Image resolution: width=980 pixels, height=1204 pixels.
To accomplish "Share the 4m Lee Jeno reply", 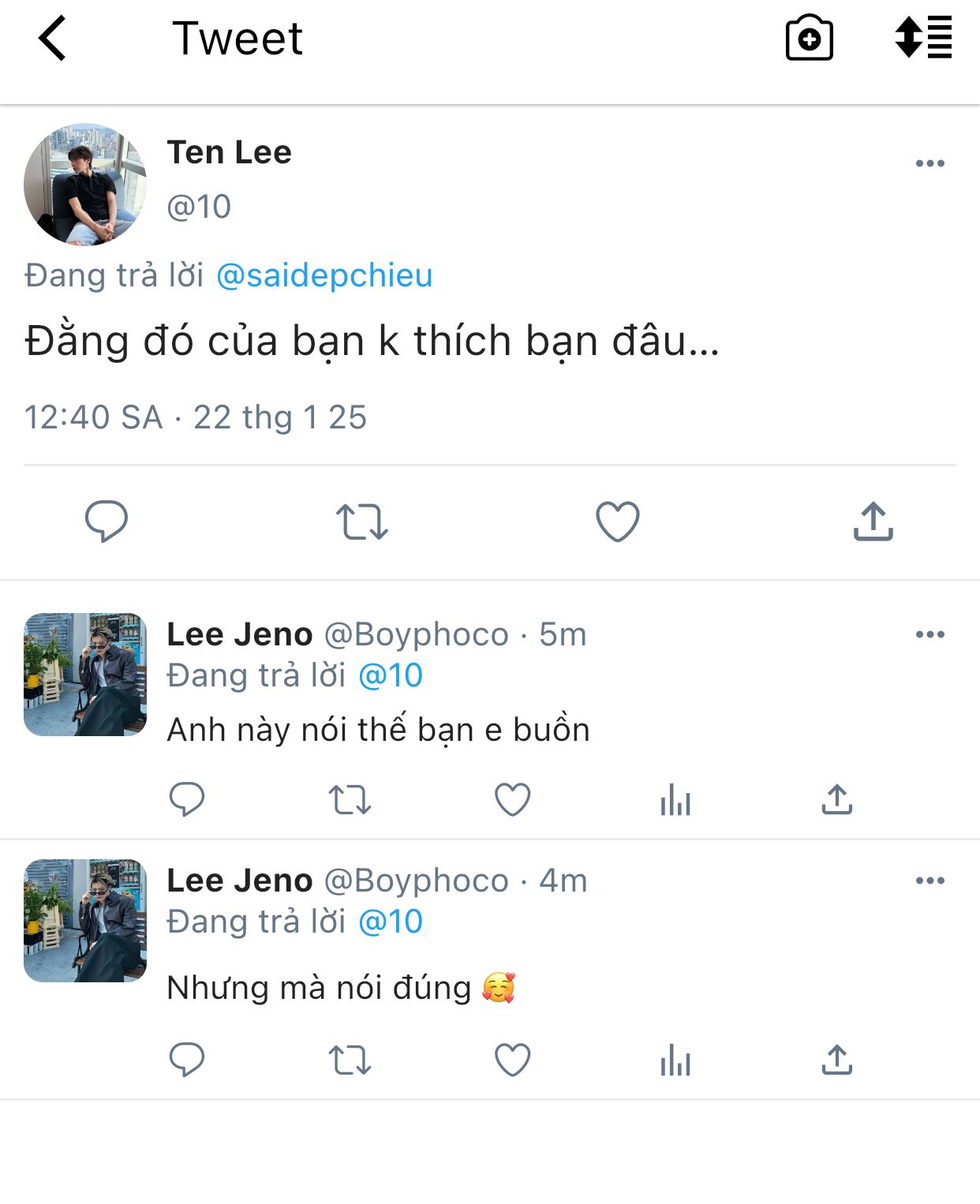I will pos(836,1060).
